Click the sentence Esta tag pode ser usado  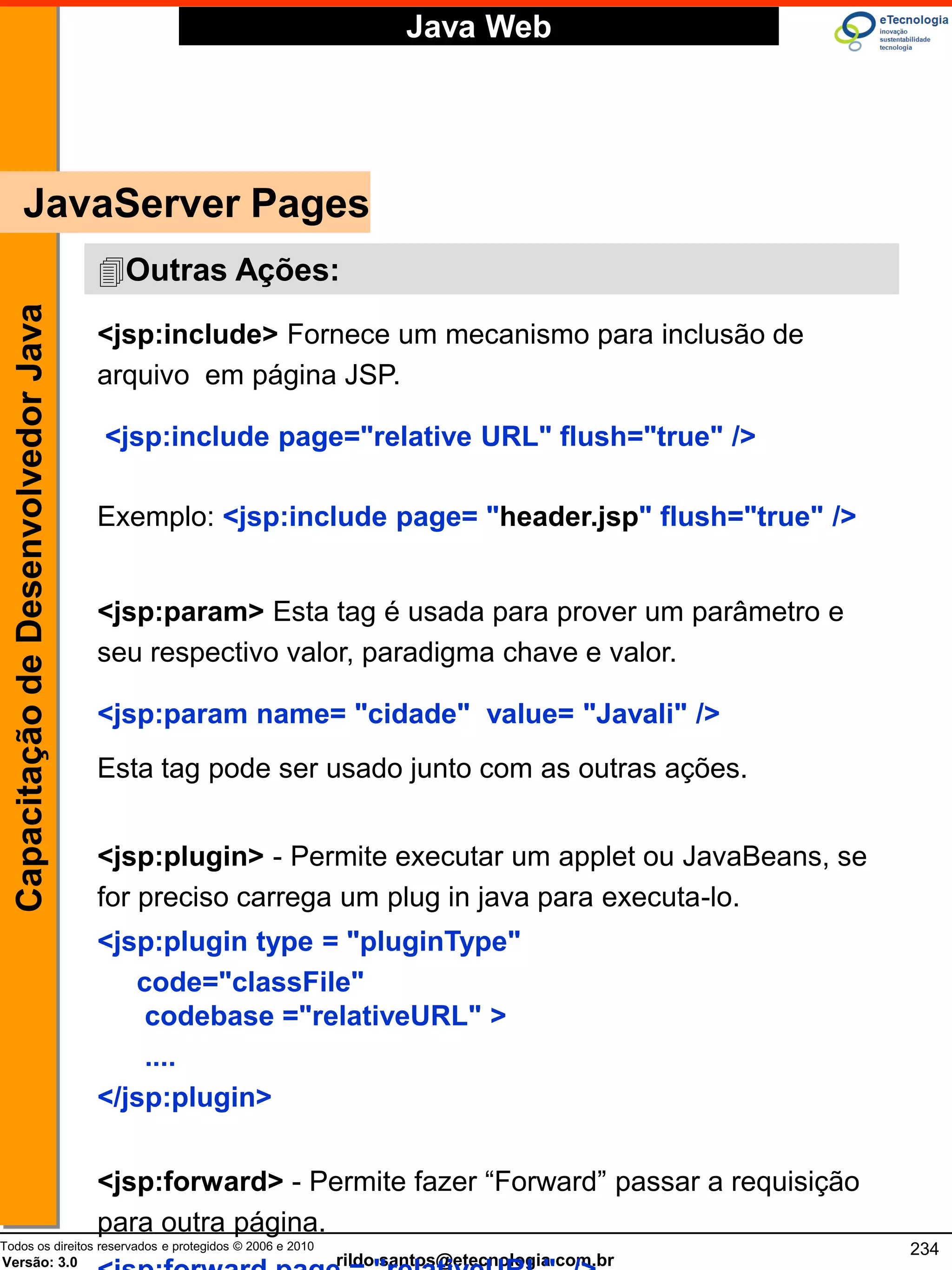coord(423,768)
